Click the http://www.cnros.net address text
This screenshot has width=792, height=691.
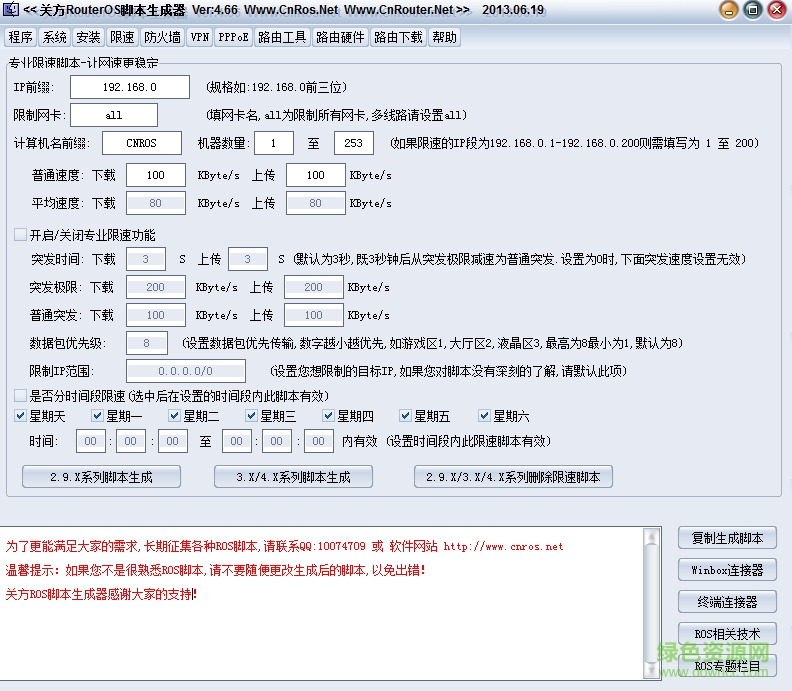pyautogui.click(x=503, y=547)
